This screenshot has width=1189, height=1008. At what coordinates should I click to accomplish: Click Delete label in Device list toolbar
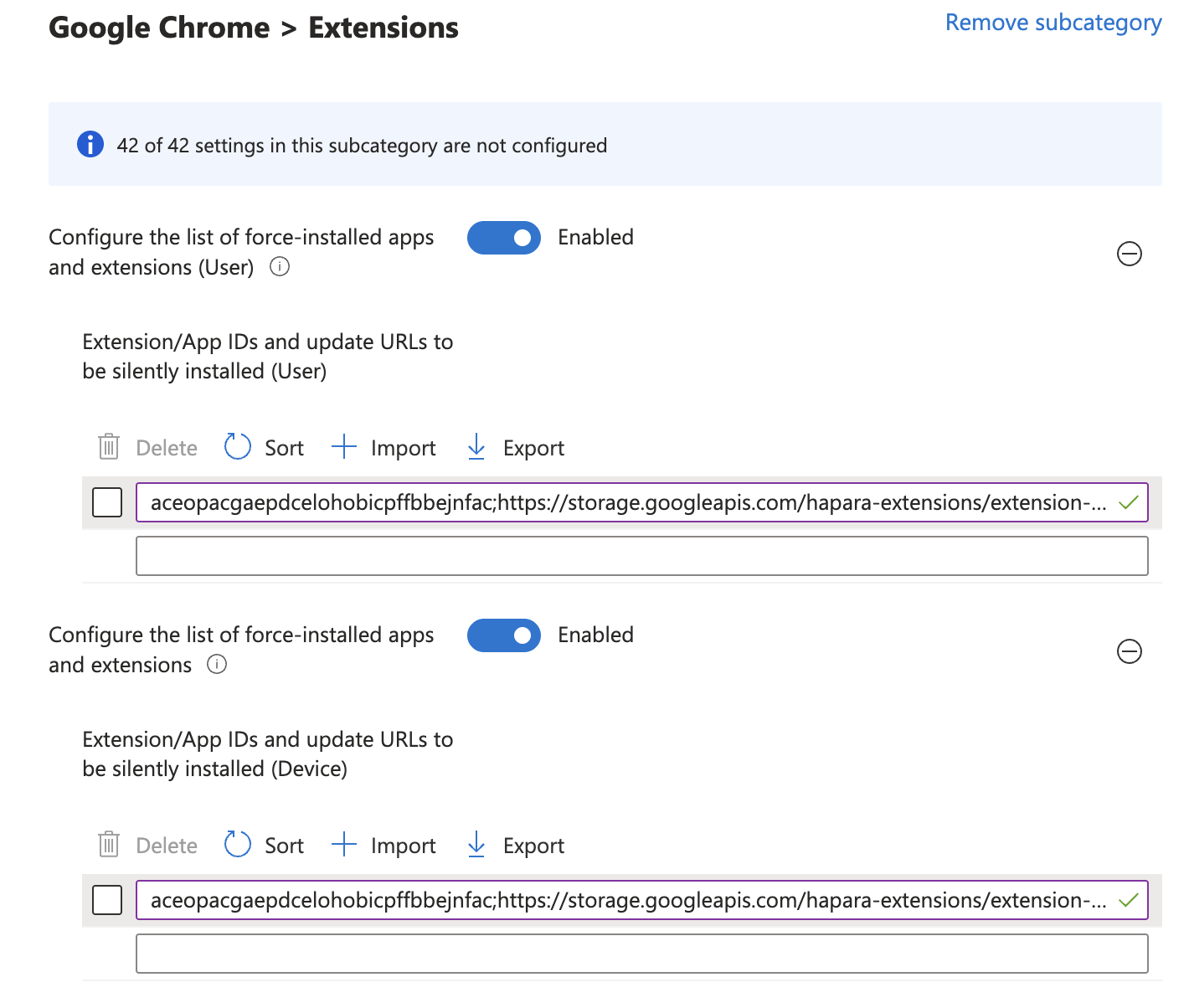167,846
